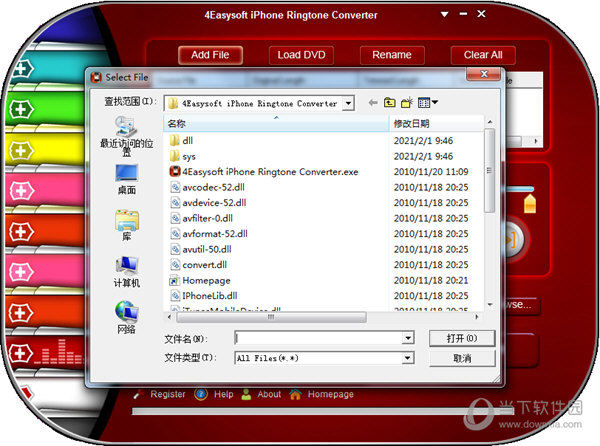Select the avfilter-0.dll file
Screen dimensions: 600x446
coord(202,218)
